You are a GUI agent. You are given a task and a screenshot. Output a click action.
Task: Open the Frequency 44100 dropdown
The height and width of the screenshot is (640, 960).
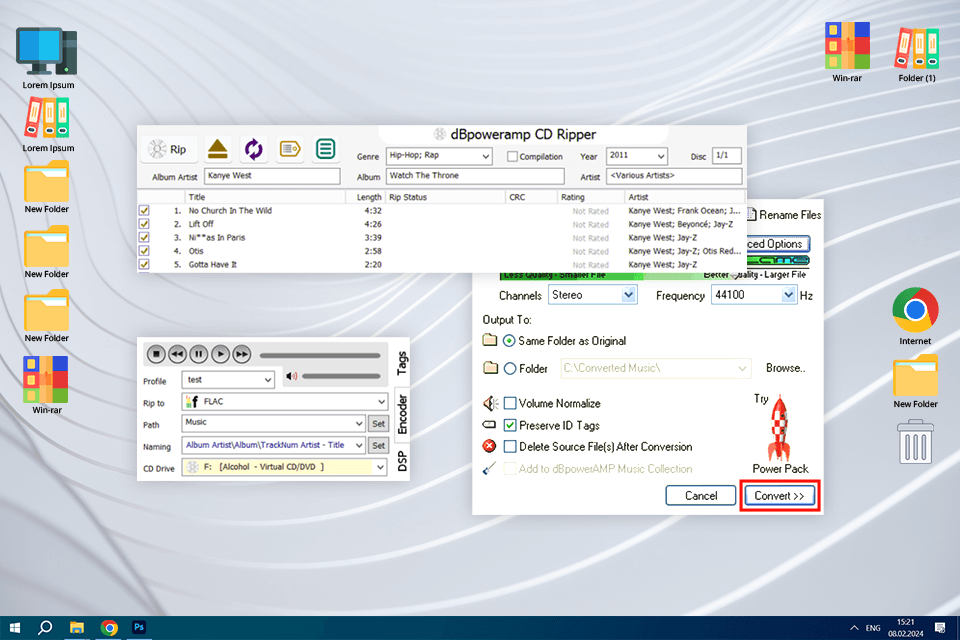click(789, 295)
